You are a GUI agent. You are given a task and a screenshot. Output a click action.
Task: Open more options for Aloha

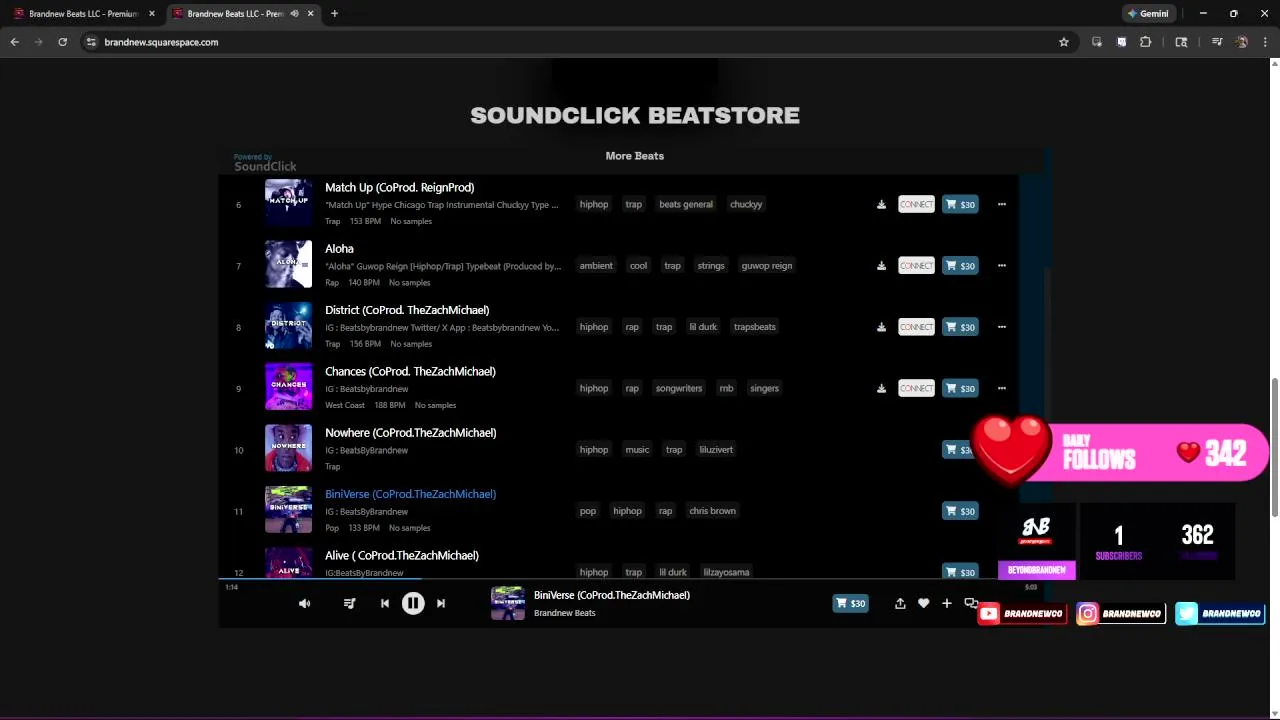(1001, 265)
